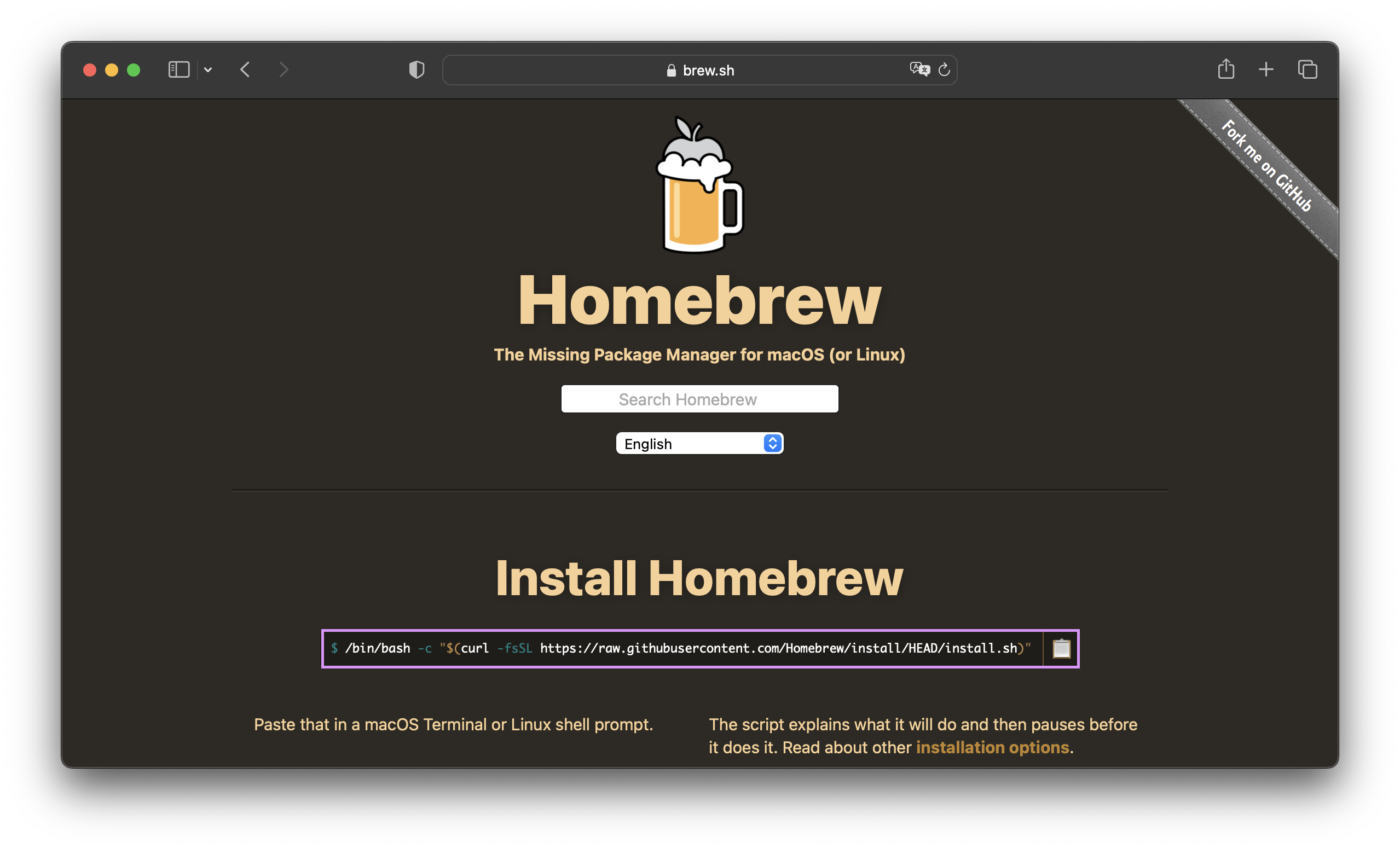This screenshot has width=1400, height=849.
Task: Open the privacy report shield icon
Action: 416,70
